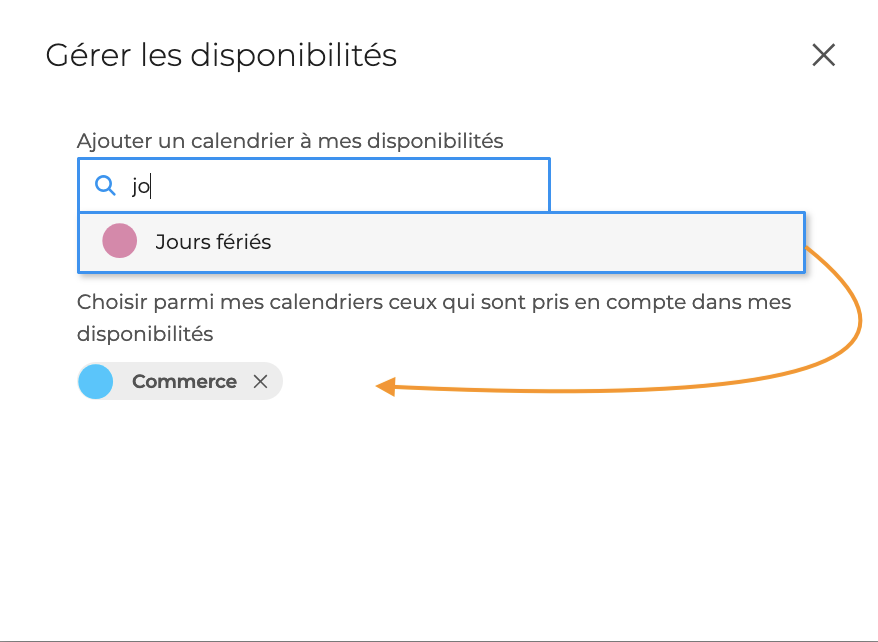Click the Jours fériés text label
This screenshot has width=878, height=642.
coord(213,242)
